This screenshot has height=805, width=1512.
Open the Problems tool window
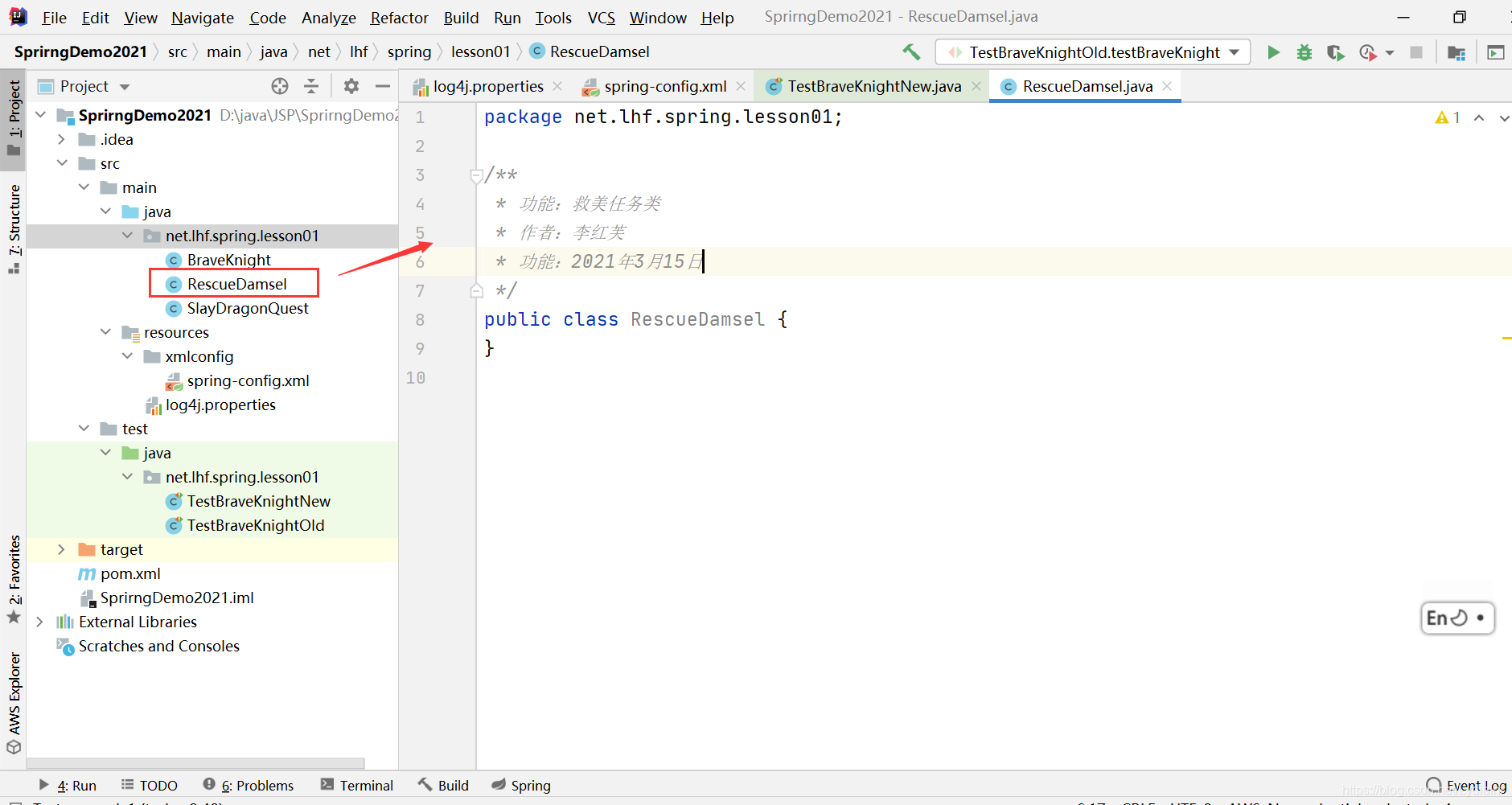coord(249,786)
